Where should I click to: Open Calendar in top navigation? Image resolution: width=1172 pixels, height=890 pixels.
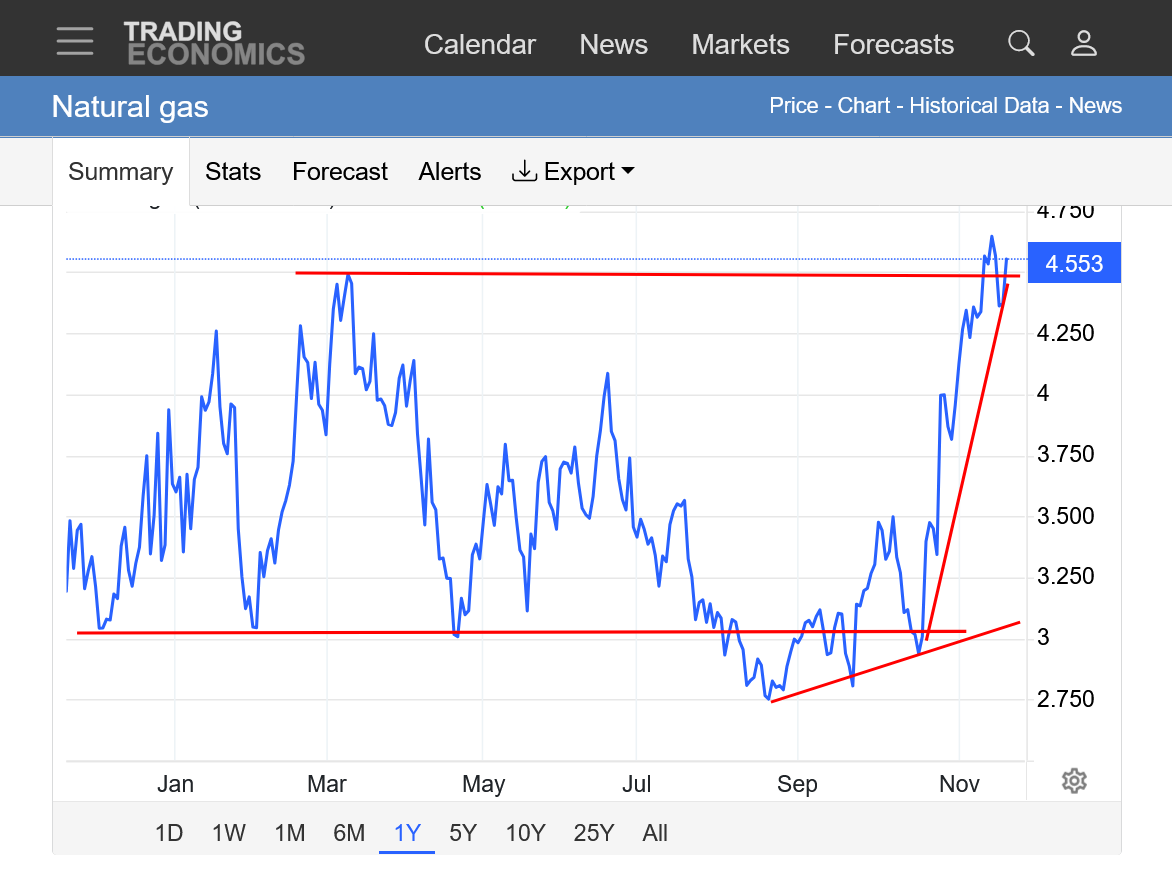coord(480,45)
